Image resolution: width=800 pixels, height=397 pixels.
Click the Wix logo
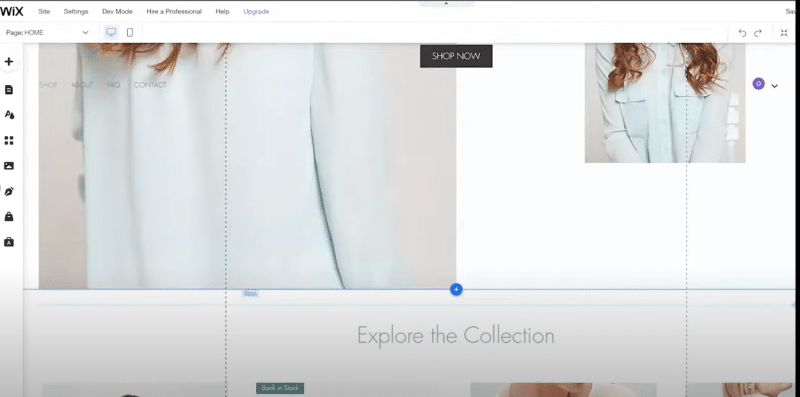pos(12,11)
